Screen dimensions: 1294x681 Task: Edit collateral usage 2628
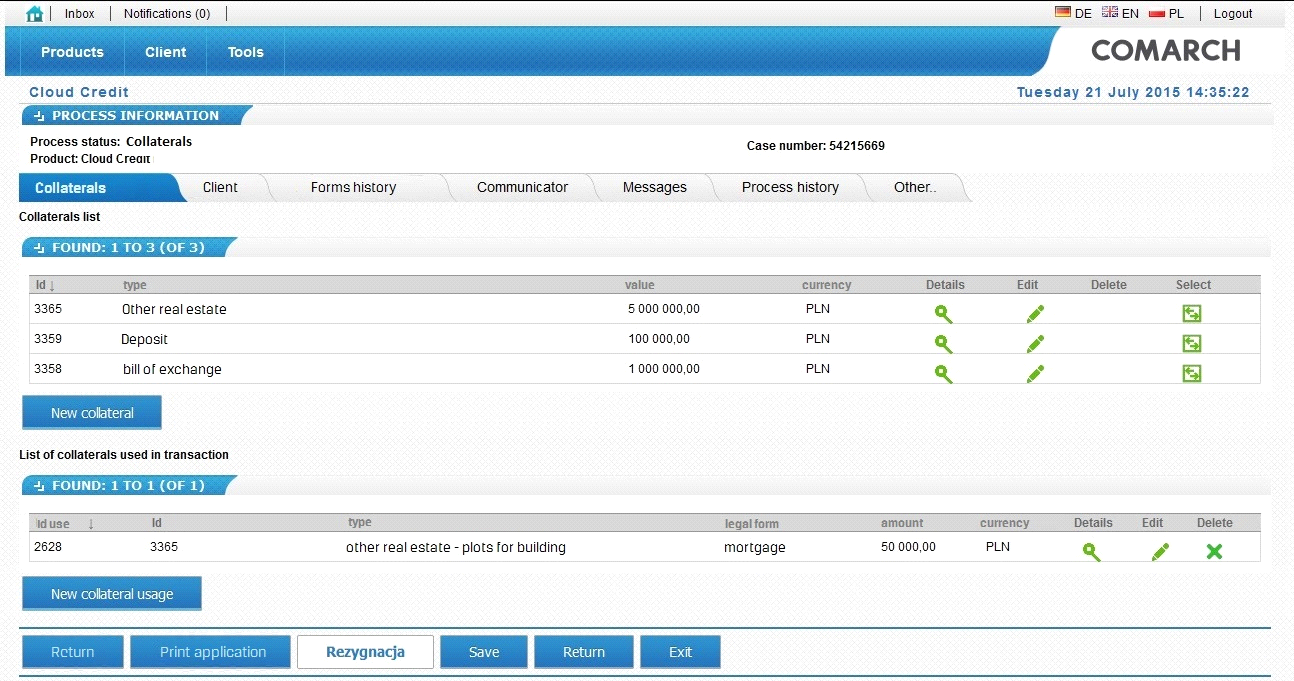pos(1160,551)
